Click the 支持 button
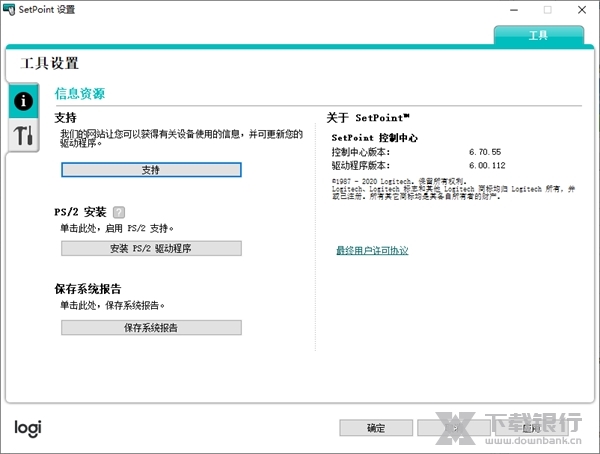Image resolution: width=600 pixels, height=454 pixels. 151,170
